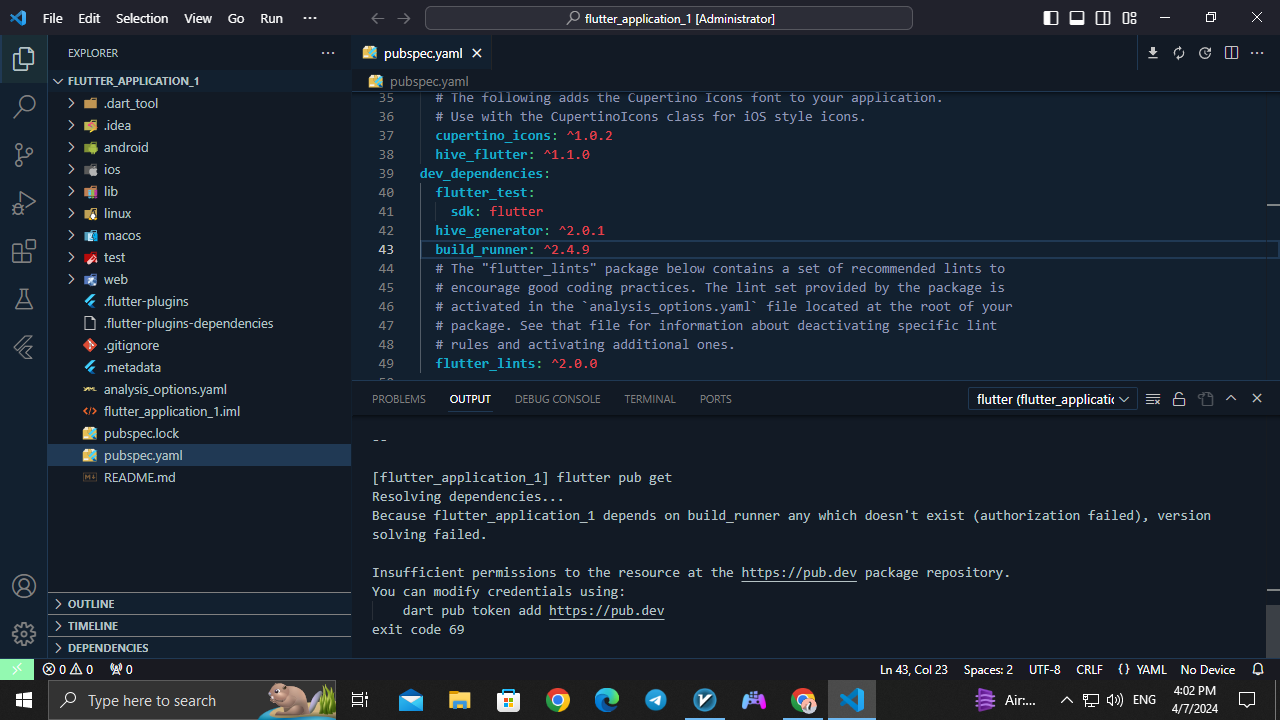Open the Source Control view

click(x=24, y=154)
